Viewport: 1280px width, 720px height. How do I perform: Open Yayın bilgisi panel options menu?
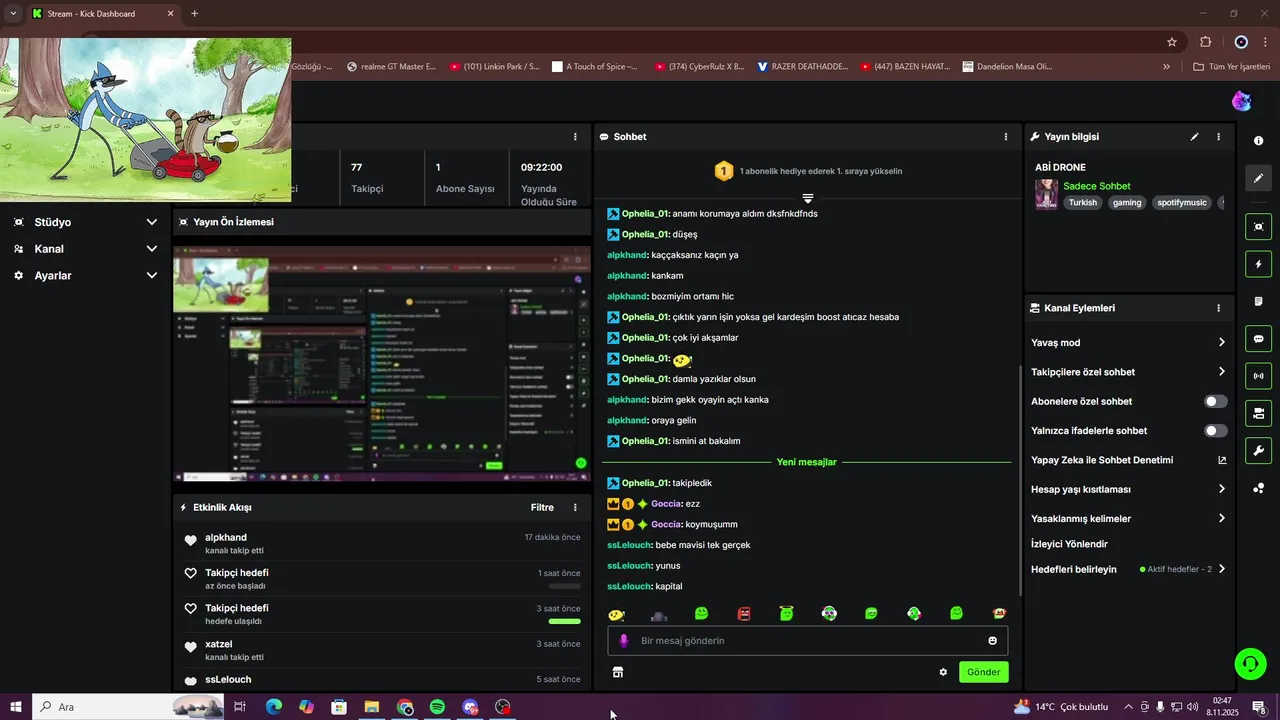[1218, 137]
